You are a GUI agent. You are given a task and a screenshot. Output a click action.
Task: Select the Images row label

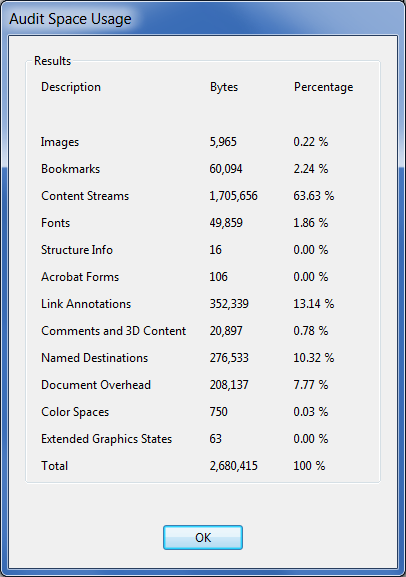click(60, 142)
